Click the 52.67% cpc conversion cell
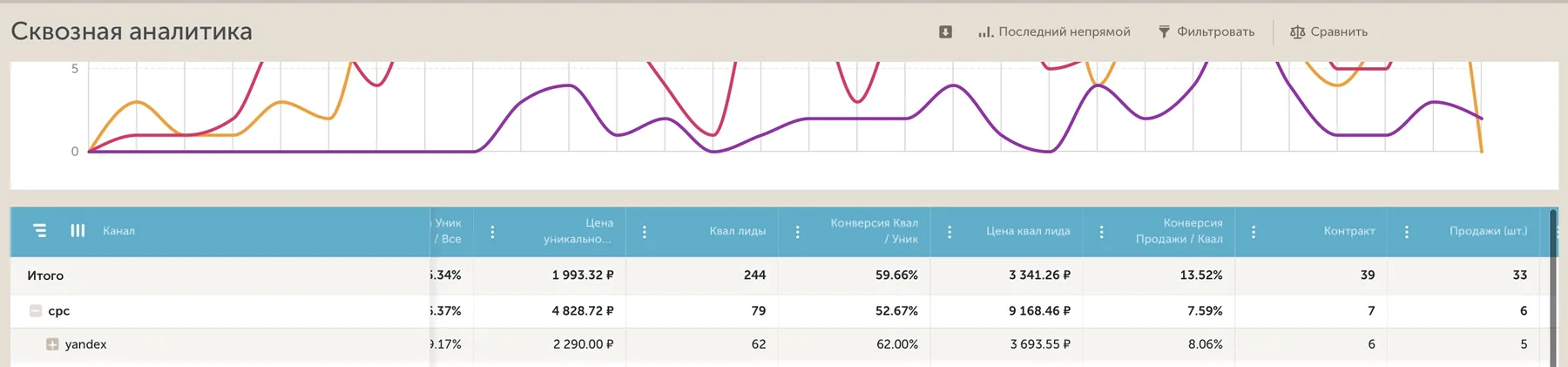The width and height of the screenshot is (1568, 367). click(x=897, y=311)
